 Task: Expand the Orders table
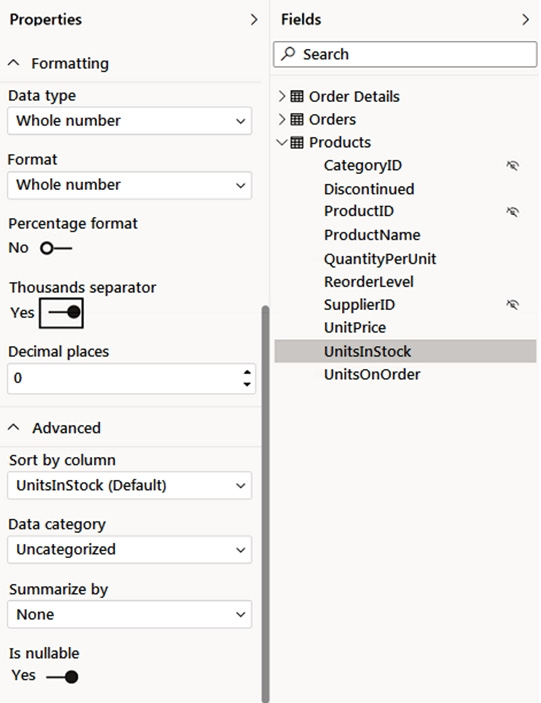281,119
